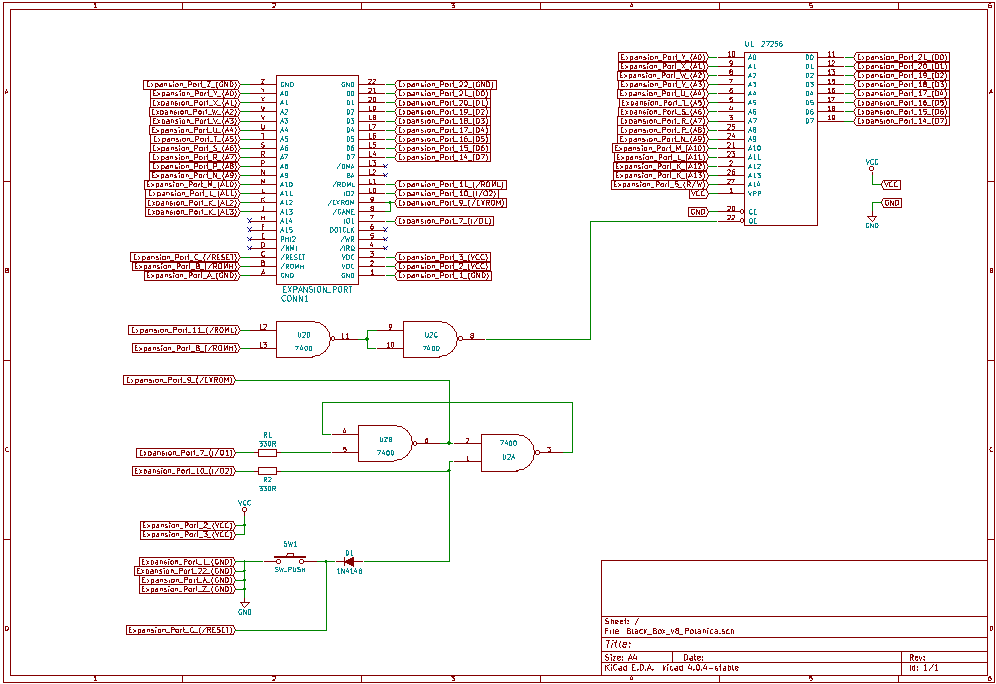Viewport: 996px width, 684px height.
Task: Click the /NMI pin name on CONN1
Action: [288, 248]
